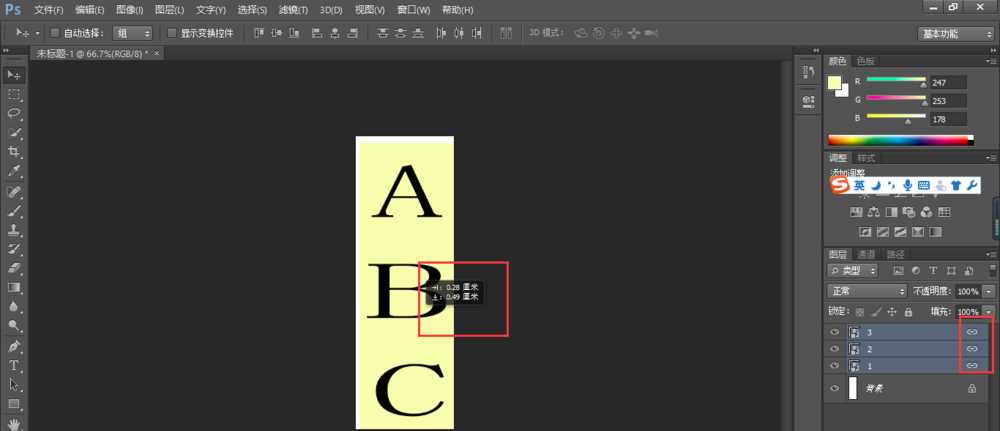
Task: Click the foreground color swatch in Color panel
Action: (x=836, y=84)
